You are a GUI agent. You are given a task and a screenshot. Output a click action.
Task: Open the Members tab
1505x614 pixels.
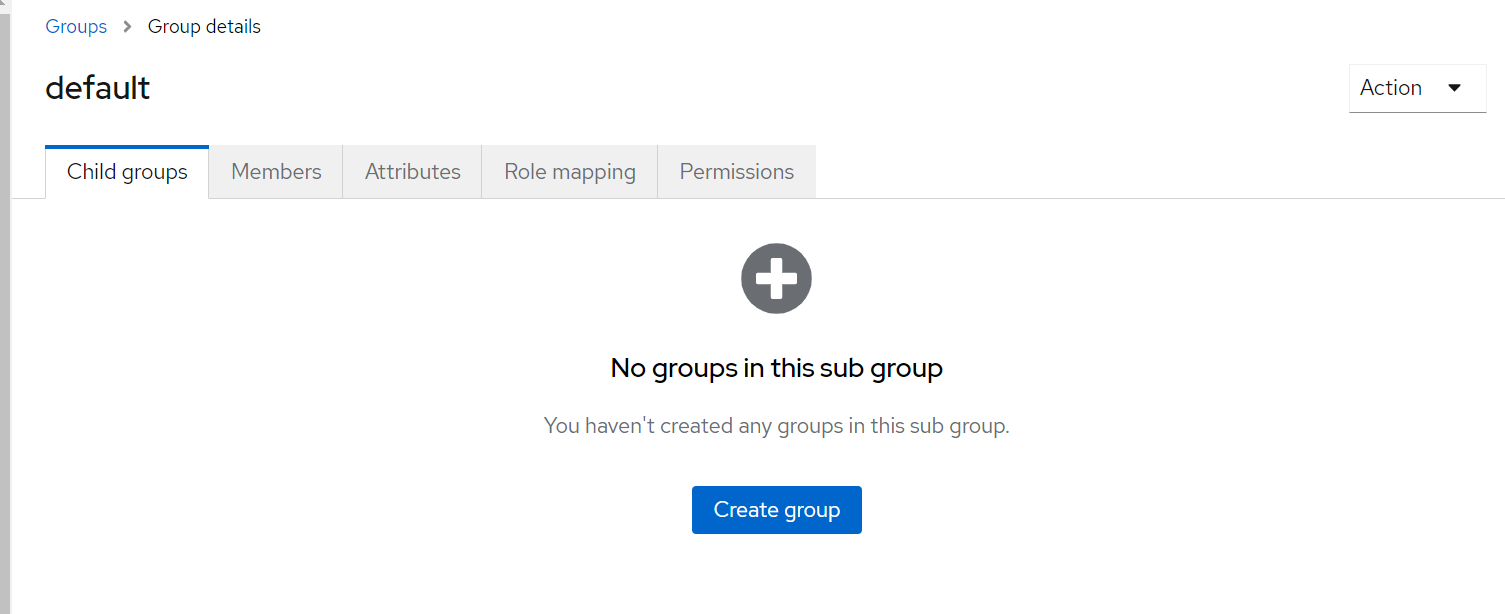(276, 172)
